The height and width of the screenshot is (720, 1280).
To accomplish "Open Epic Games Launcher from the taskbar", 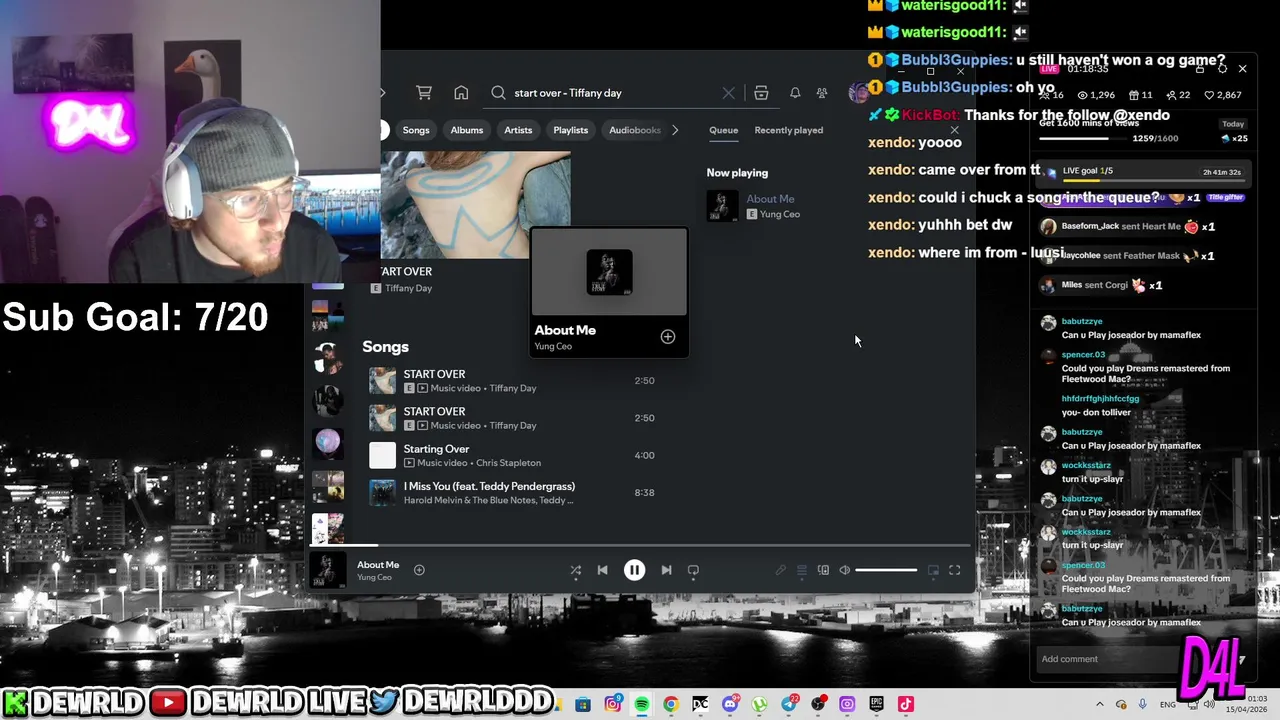I will (877, 704).
